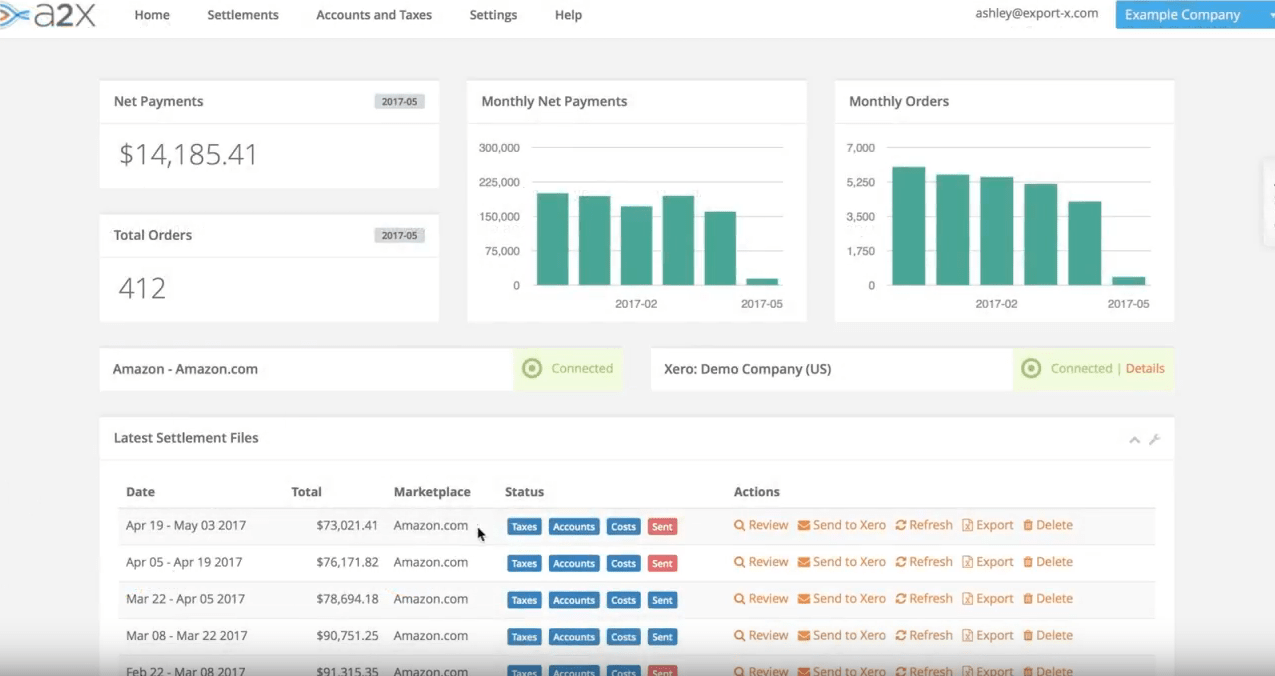The height and width of the screenshot is (676, 1275).
Task: Click the a2x logo
Action: click(48, 15)
